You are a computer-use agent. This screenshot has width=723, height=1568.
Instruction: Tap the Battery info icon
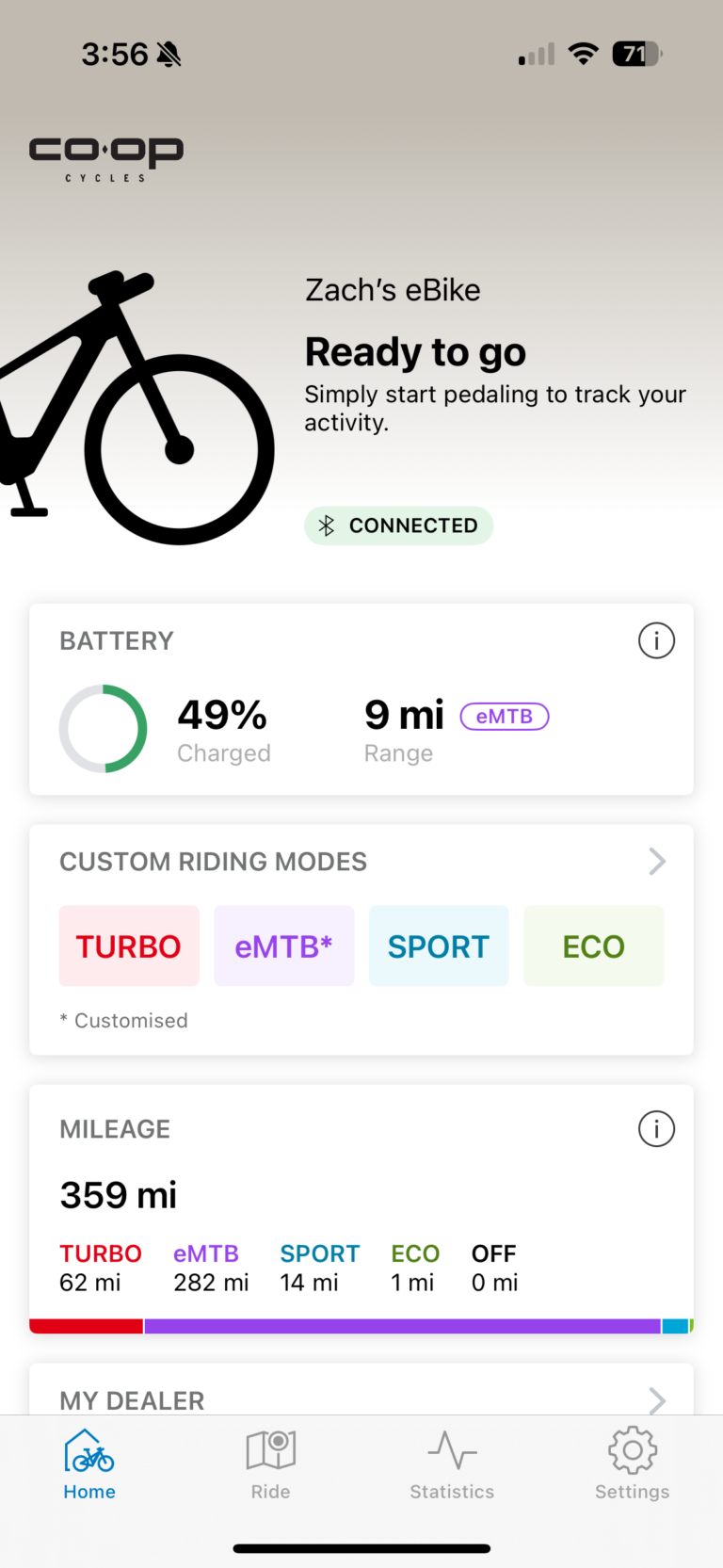[x=656, y=641]
